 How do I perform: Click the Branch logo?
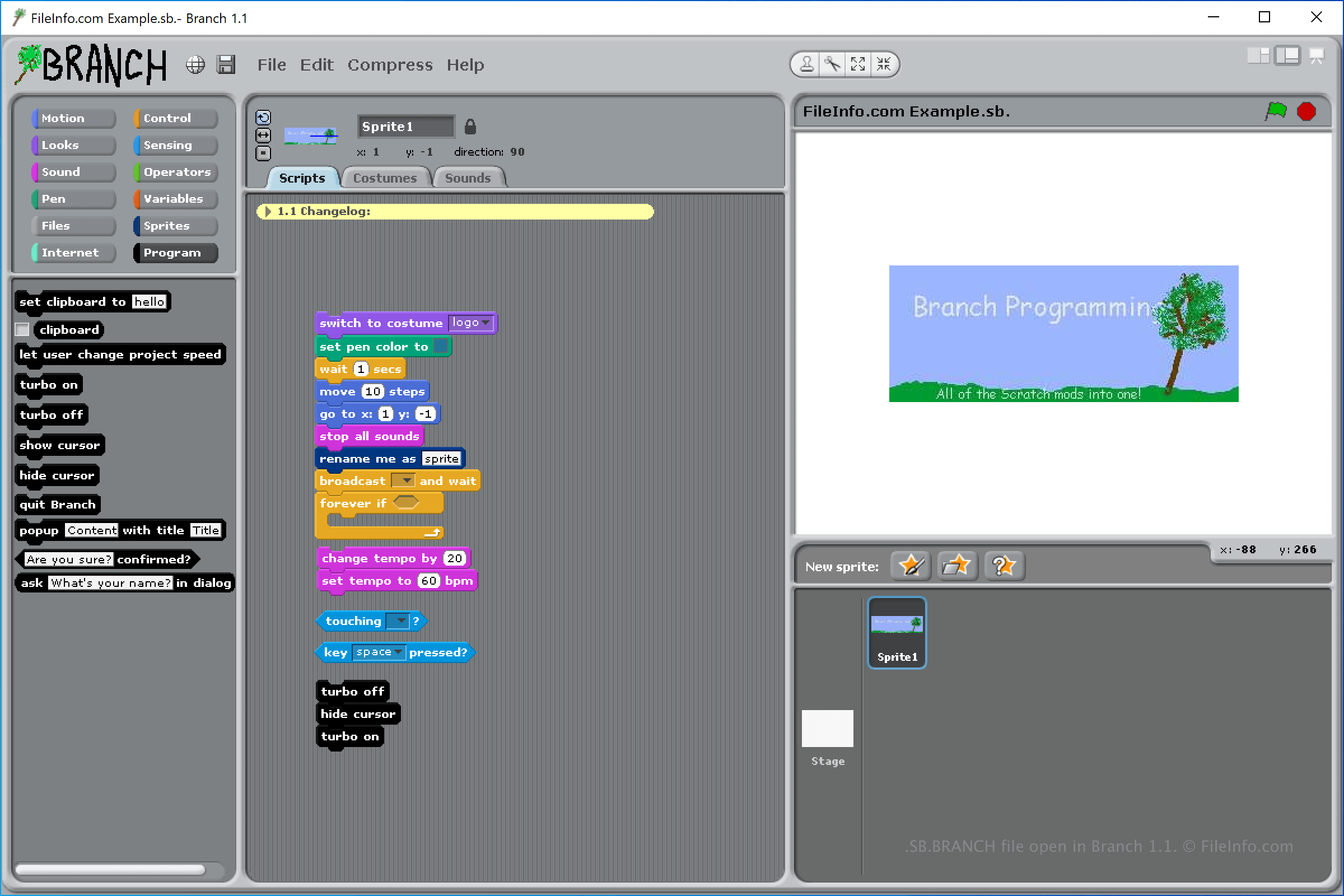(x=91, y=64)
